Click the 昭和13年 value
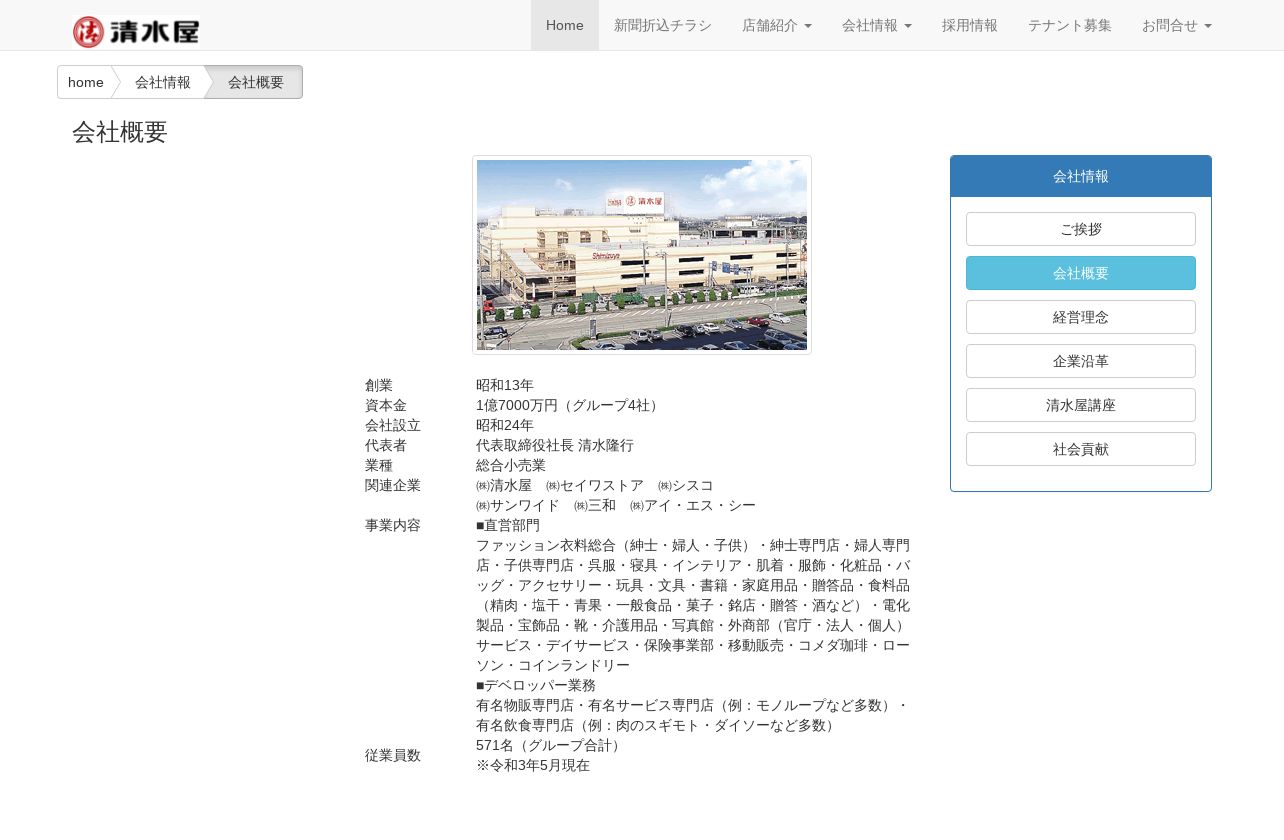This screenshot has height=840, width=1284. 505,385
